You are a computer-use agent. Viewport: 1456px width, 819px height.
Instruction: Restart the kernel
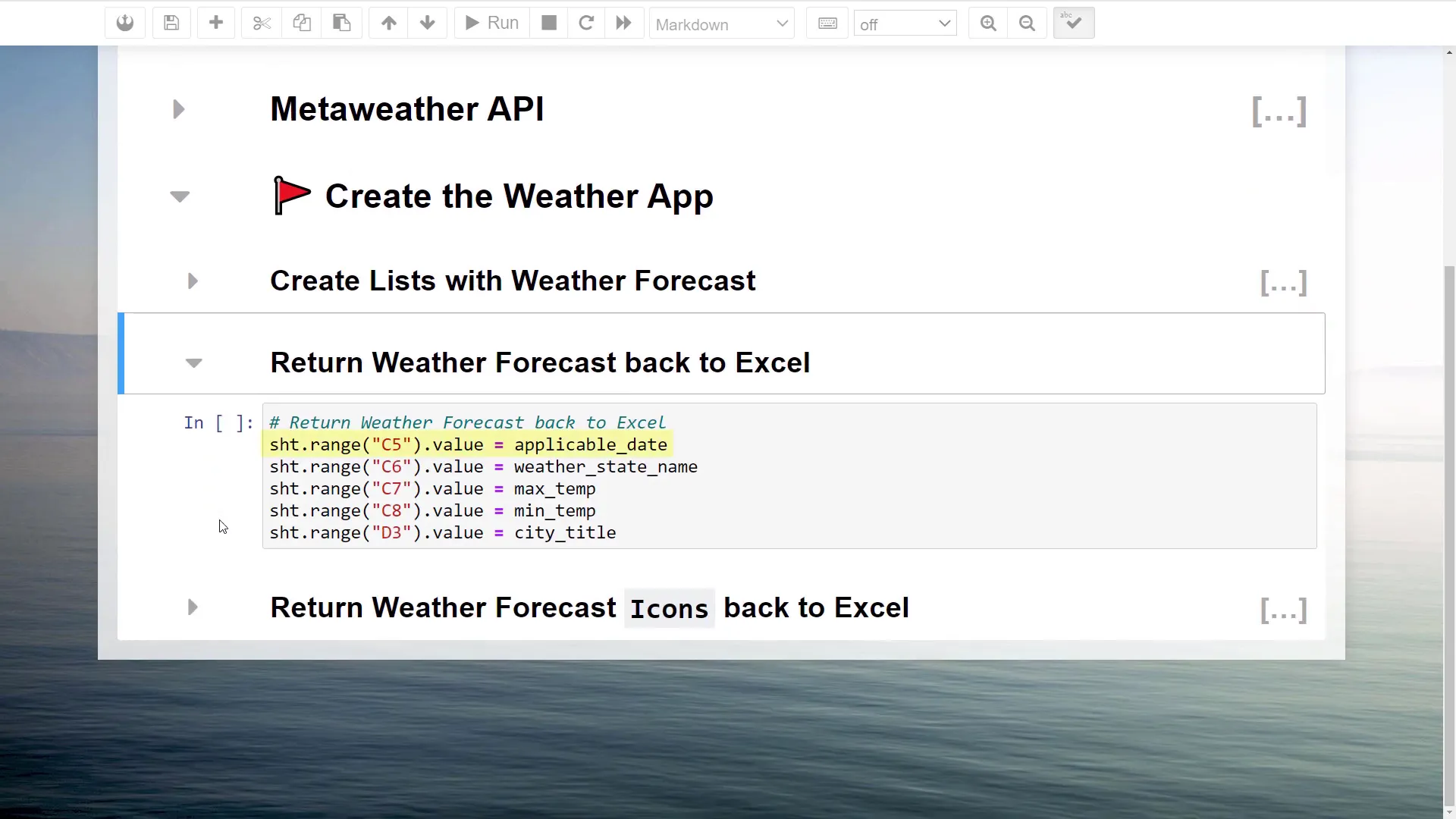pyautogui.click(x=585, y=23)
